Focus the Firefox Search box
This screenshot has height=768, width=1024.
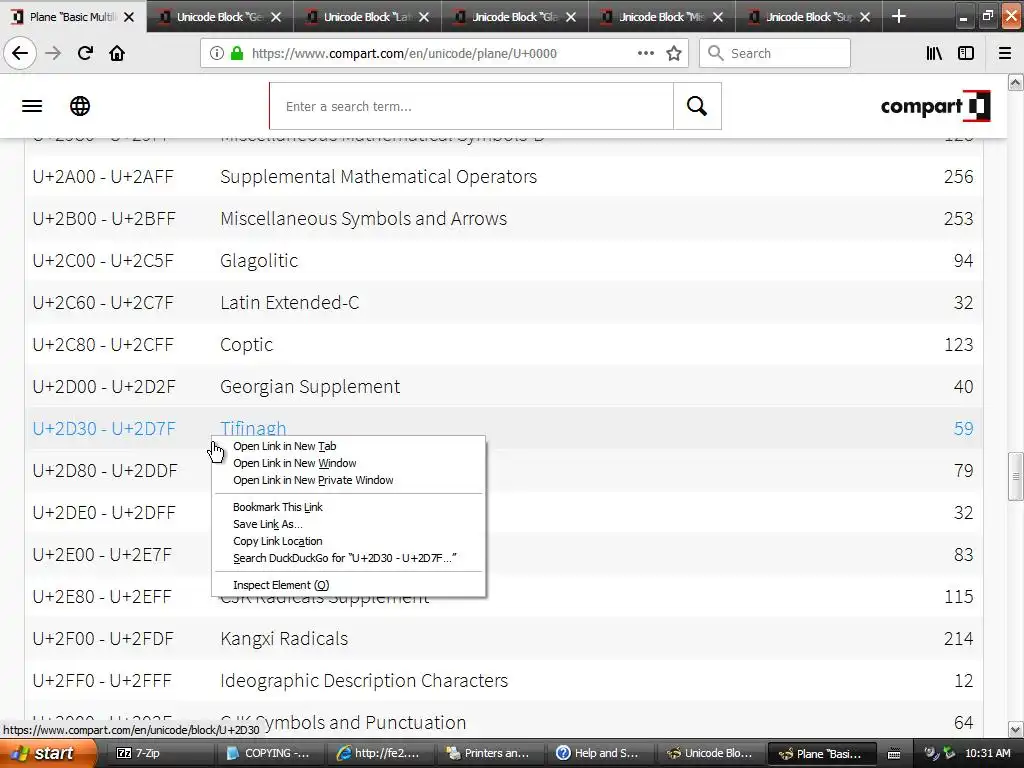775,53
